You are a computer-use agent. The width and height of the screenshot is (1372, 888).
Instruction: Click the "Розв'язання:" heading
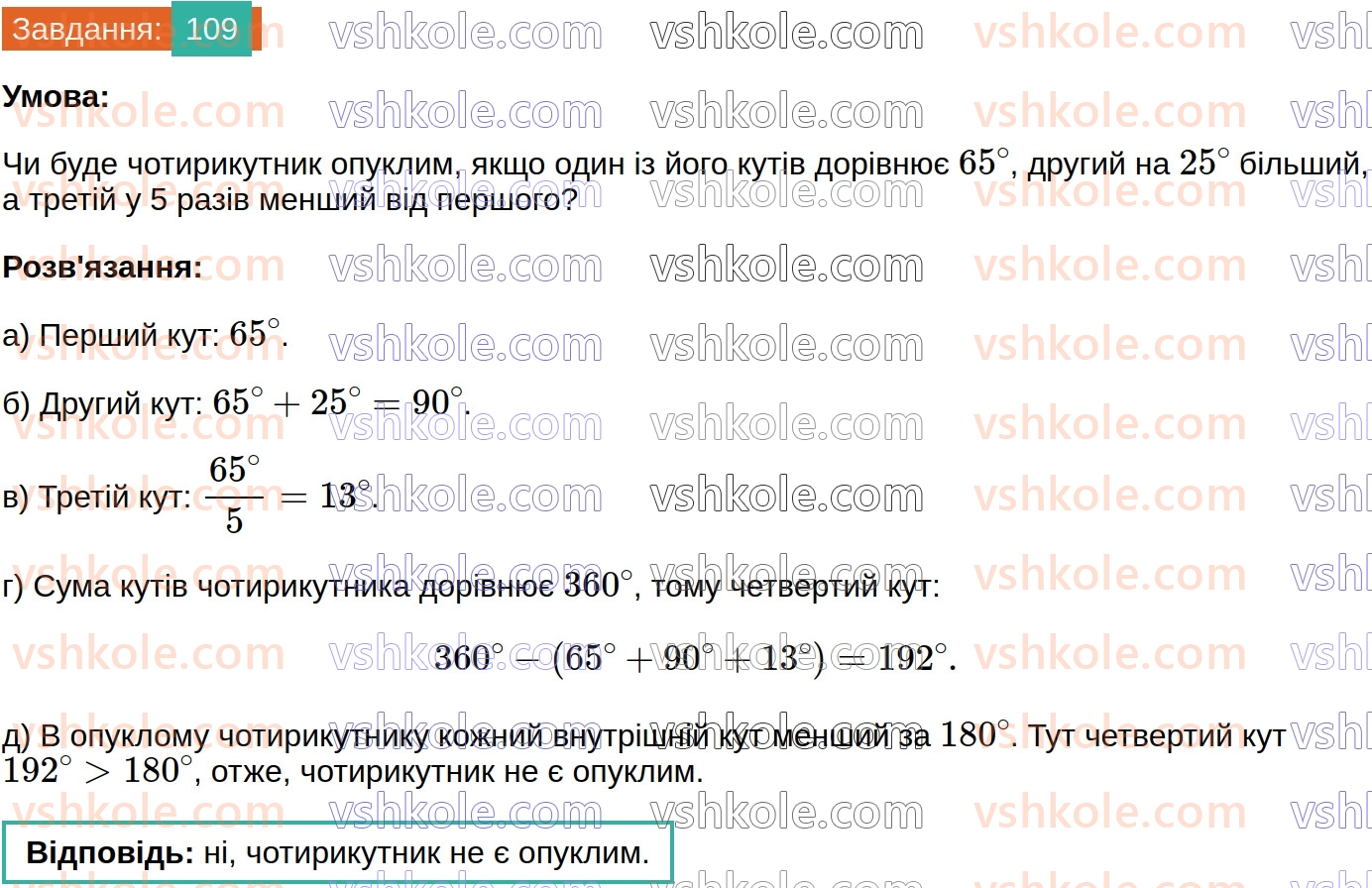point(102,267)
